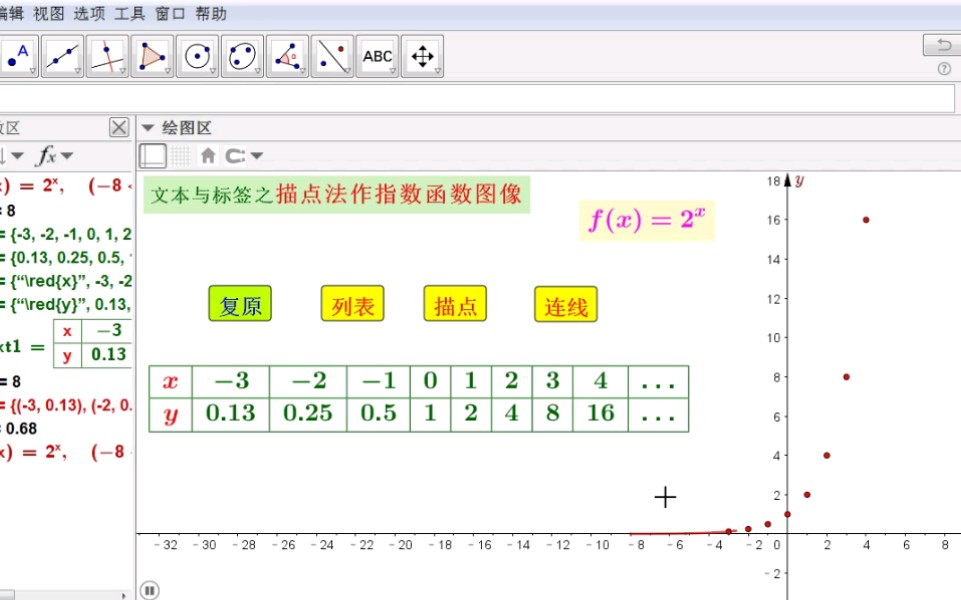Pause the animation with the pause button
Screen dimensions: 961x600
[149, 591]
